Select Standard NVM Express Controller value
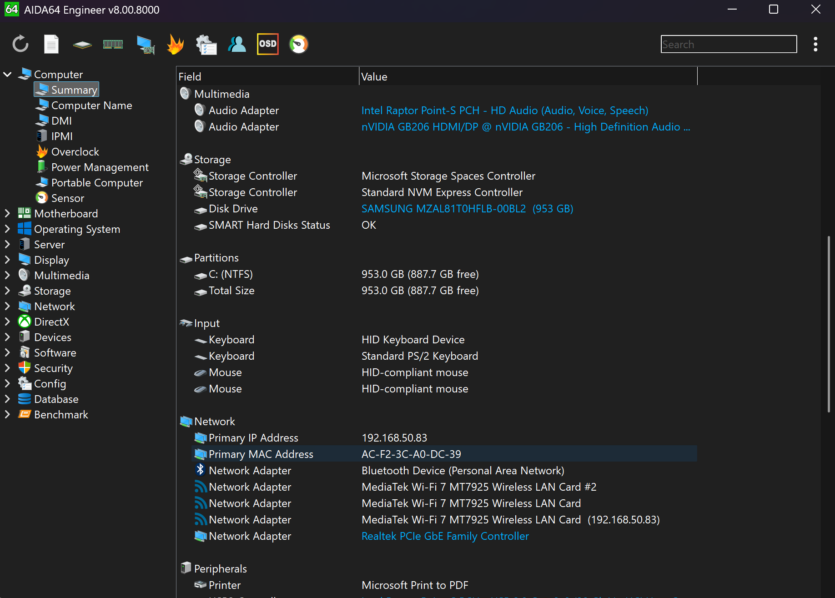The height and width of the screenshot is (598, 835). pos(442,192)
